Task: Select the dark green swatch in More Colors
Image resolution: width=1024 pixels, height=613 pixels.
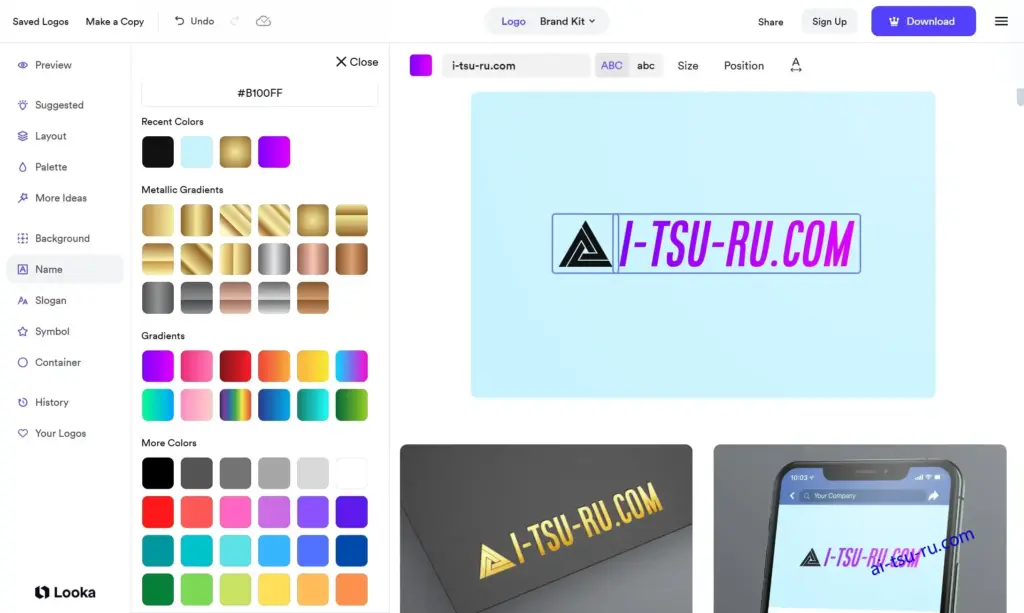Action: tap(158, 589)
